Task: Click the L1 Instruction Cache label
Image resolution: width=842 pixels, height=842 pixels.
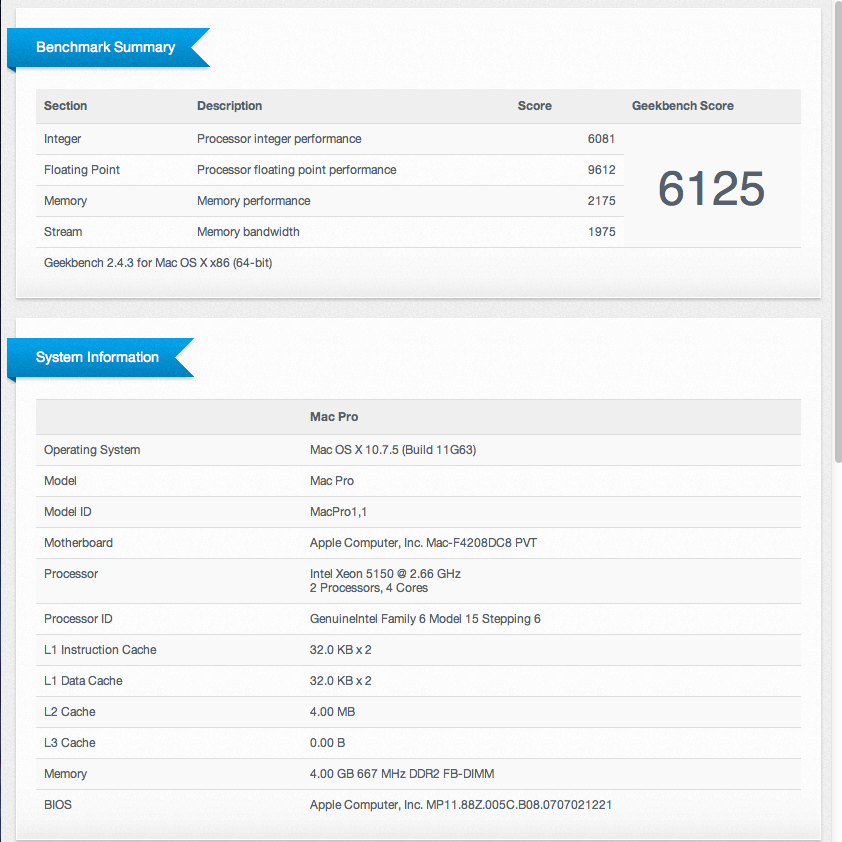Action: pos(100,650)
